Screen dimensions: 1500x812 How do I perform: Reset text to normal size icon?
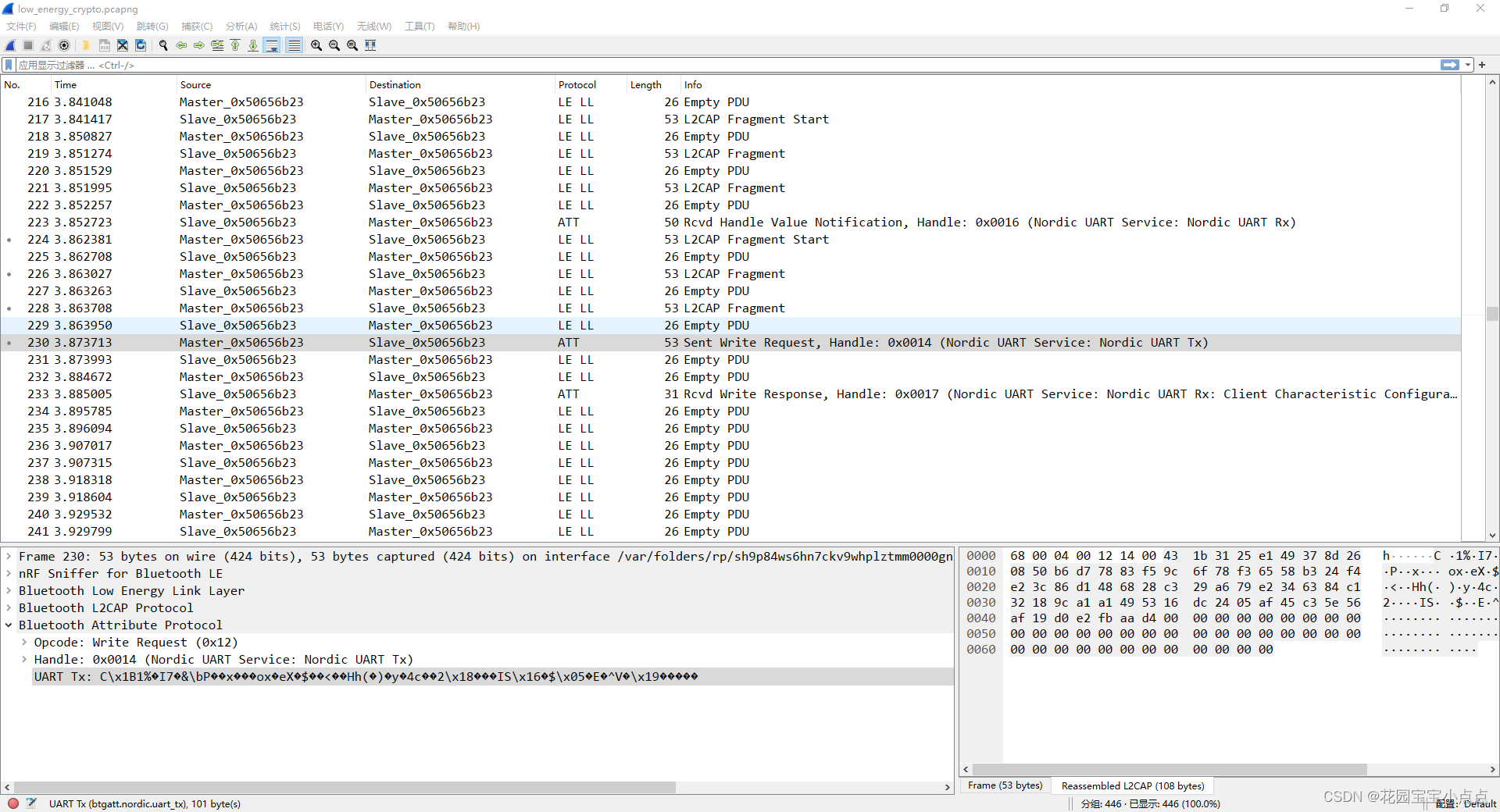[352, 45]
